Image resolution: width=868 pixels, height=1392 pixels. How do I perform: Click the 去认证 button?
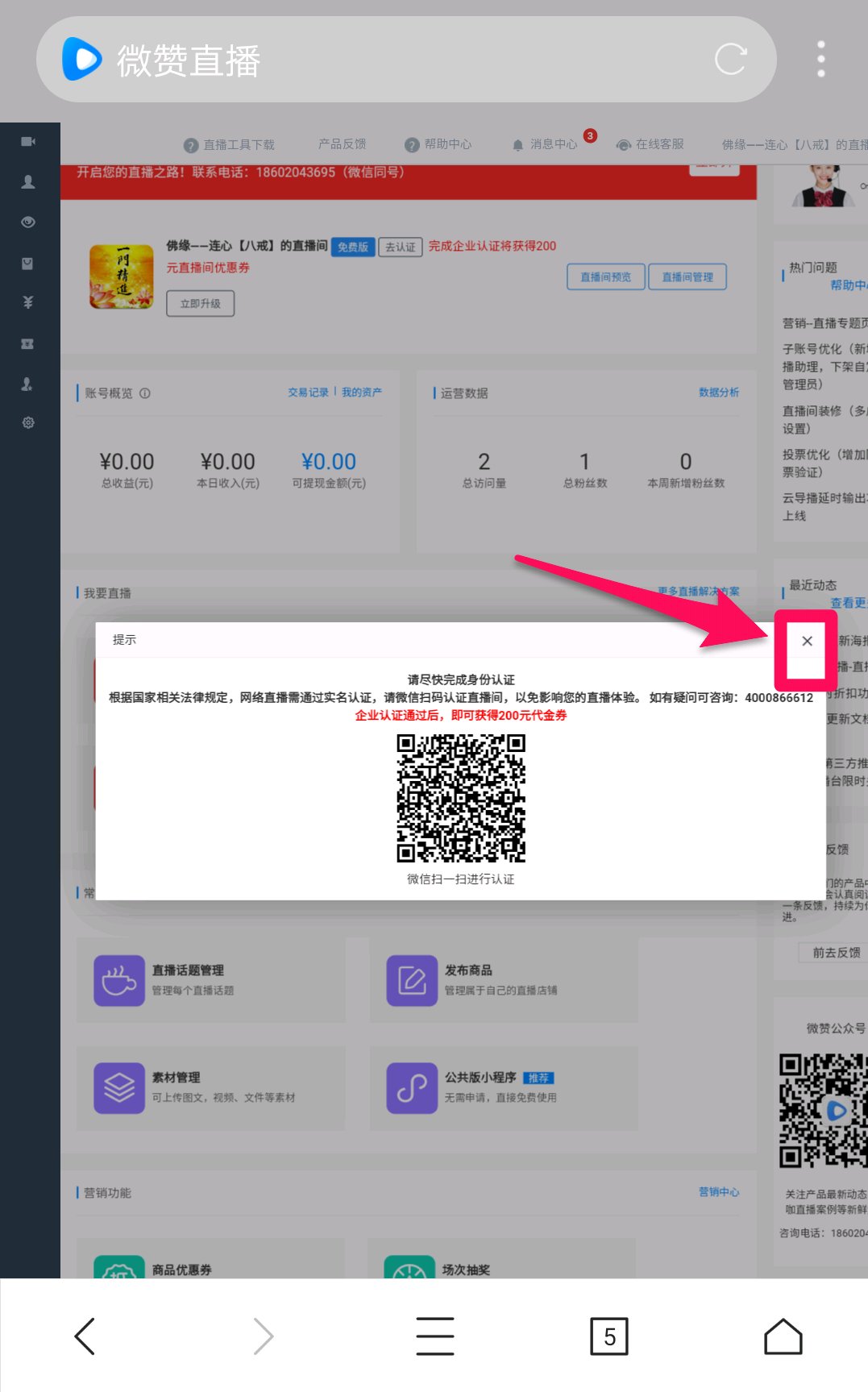[401, 247]
